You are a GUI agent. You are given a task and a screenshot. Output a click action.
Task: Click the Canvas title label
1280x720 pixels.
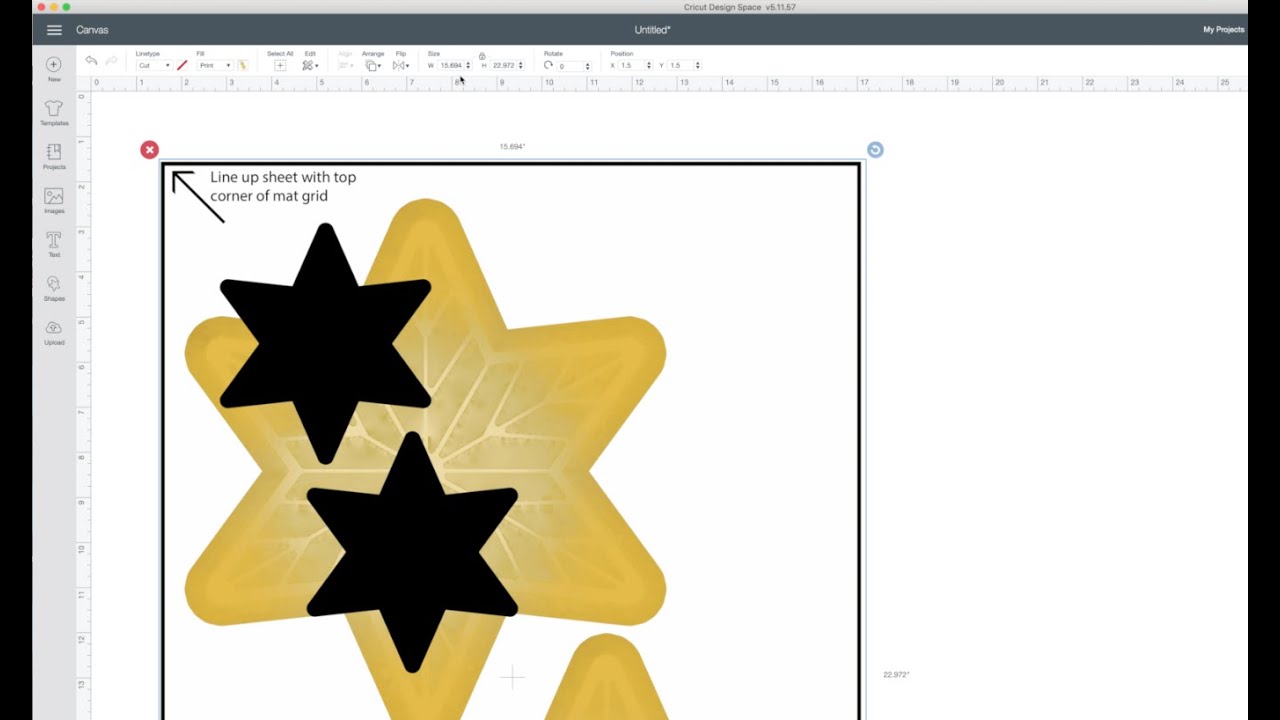92,30
